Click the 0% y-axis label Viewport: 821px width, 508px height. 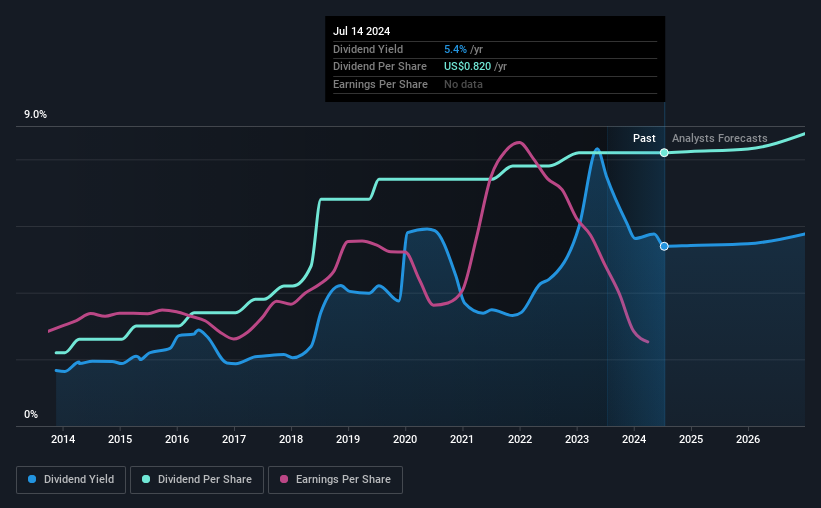tap(31, 414)
